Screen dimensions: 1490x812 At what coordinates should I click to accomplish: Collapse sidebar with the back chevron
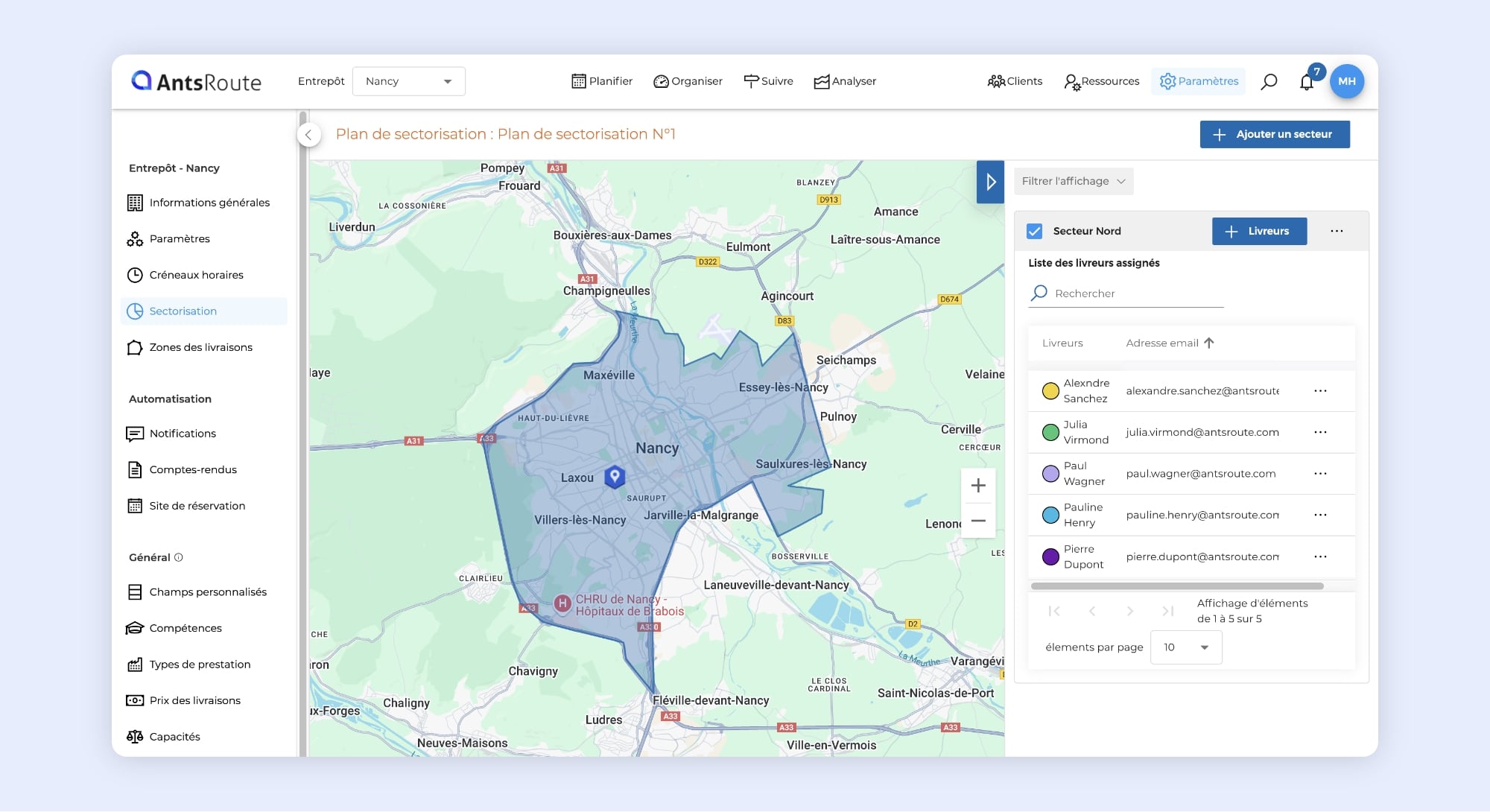[308, 135]
